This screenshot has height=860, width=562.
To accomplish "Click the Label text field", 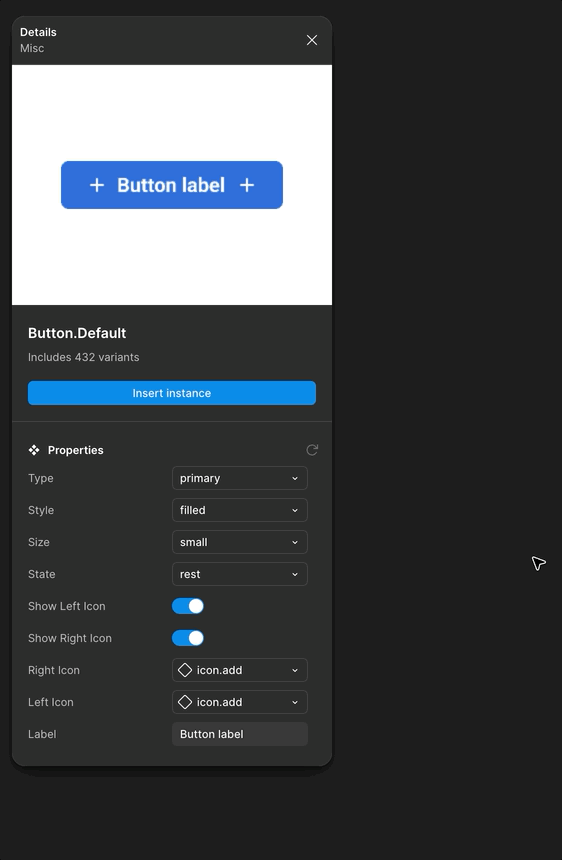I will point(240,734).
